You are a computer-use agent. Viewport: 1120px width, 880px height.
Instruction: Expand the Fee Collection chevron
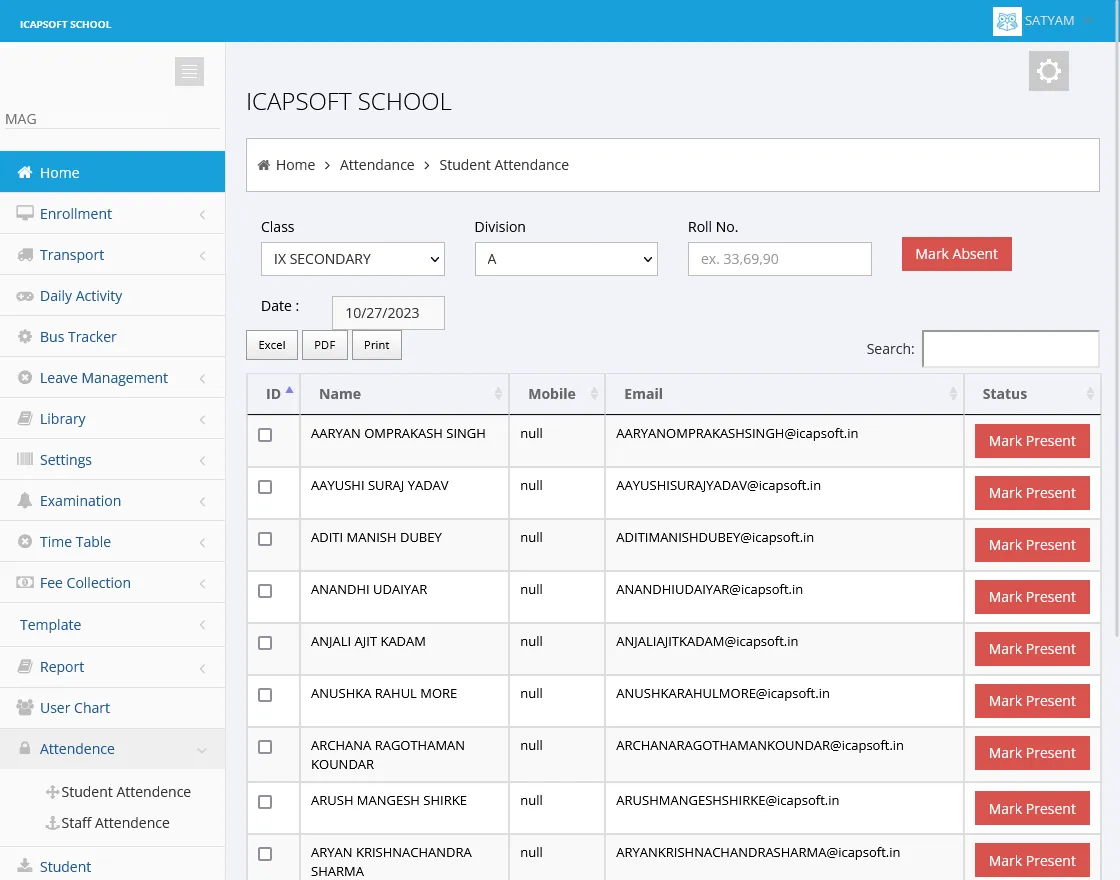click(x=203, y=584)
